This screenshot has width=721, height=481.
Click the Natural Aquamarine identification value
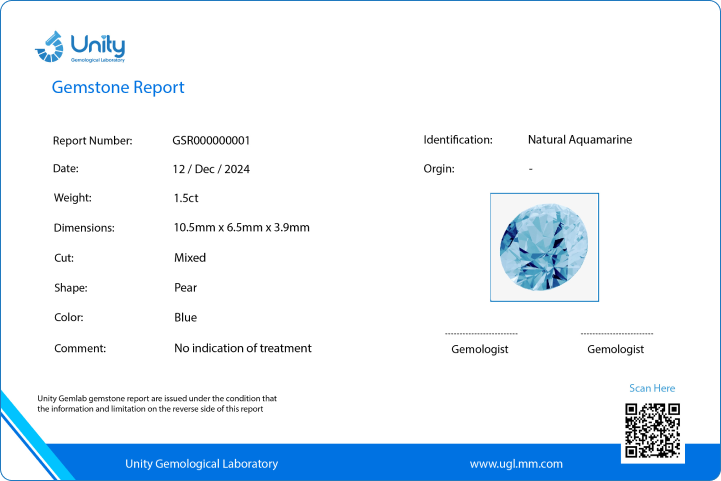click(x=580, y=139)
